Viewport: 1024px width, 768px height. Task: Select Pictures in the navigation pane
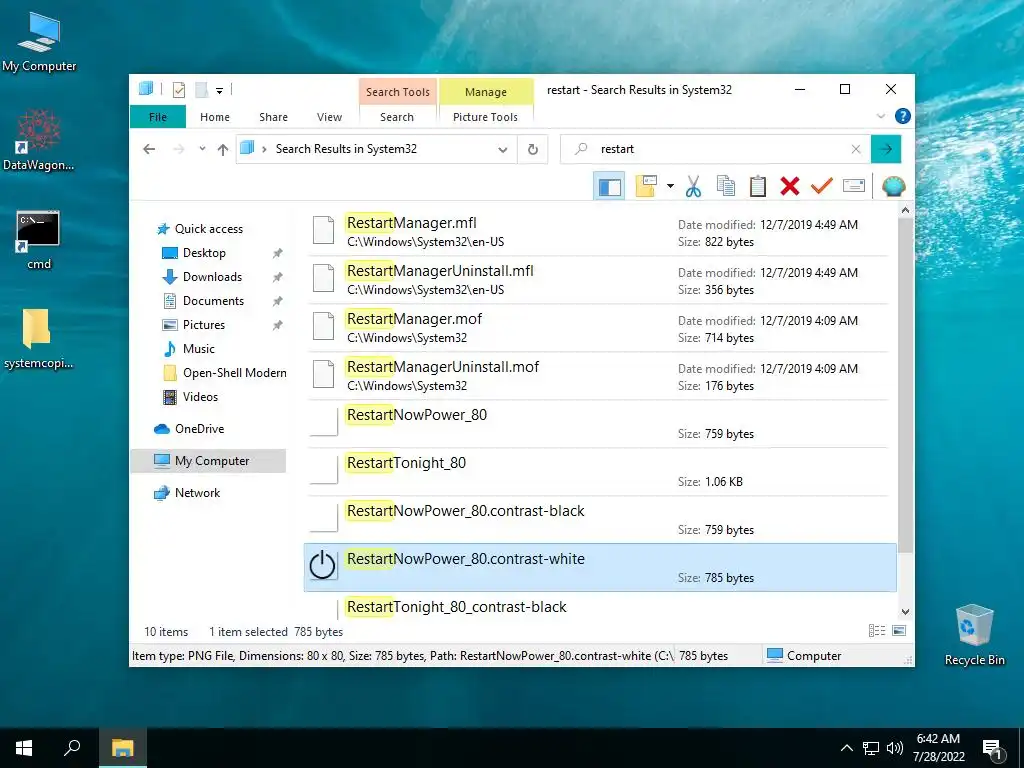(203, 325)
